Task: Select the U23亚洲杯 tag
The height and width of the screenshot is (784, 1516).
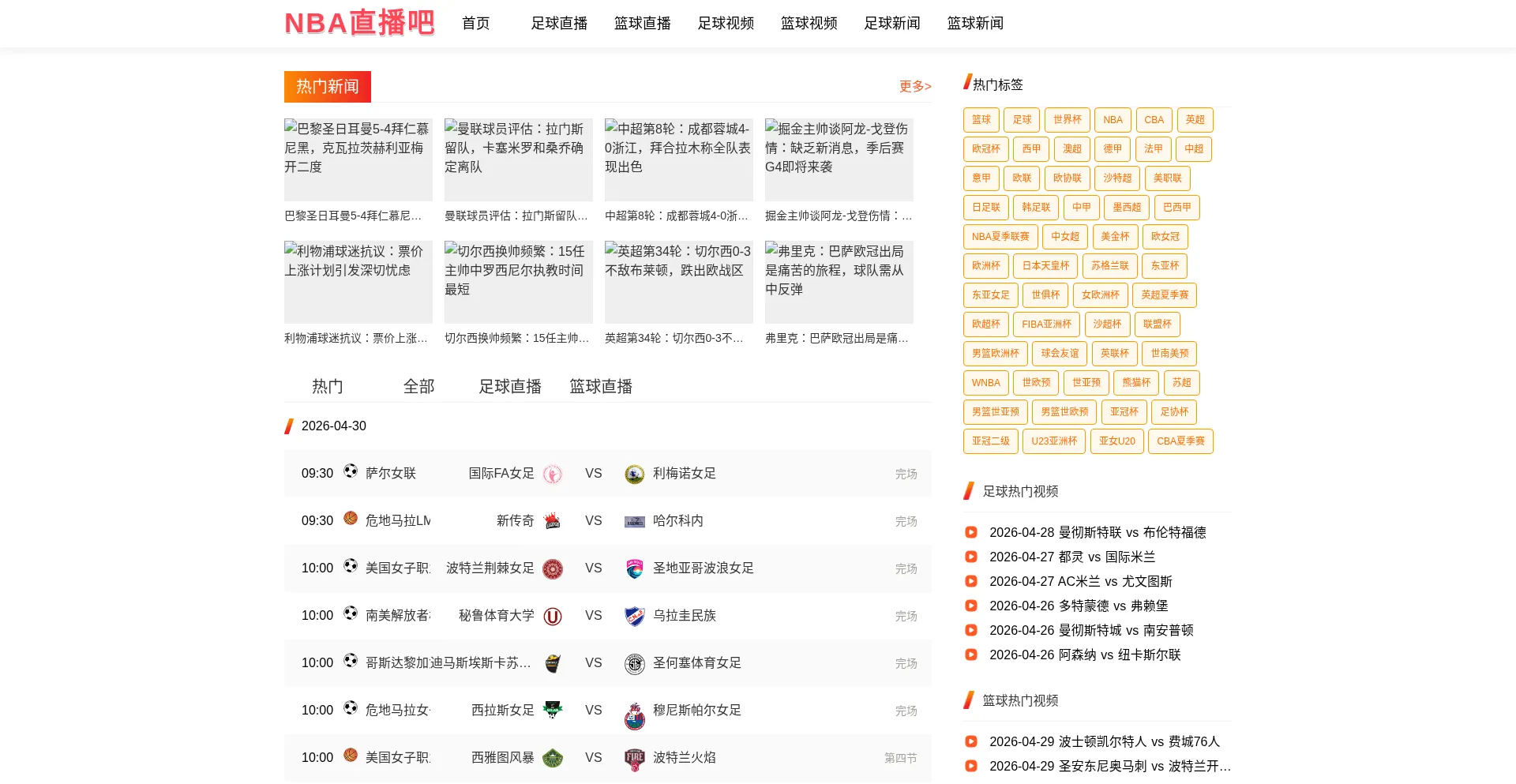Action: pos(1054,441)
